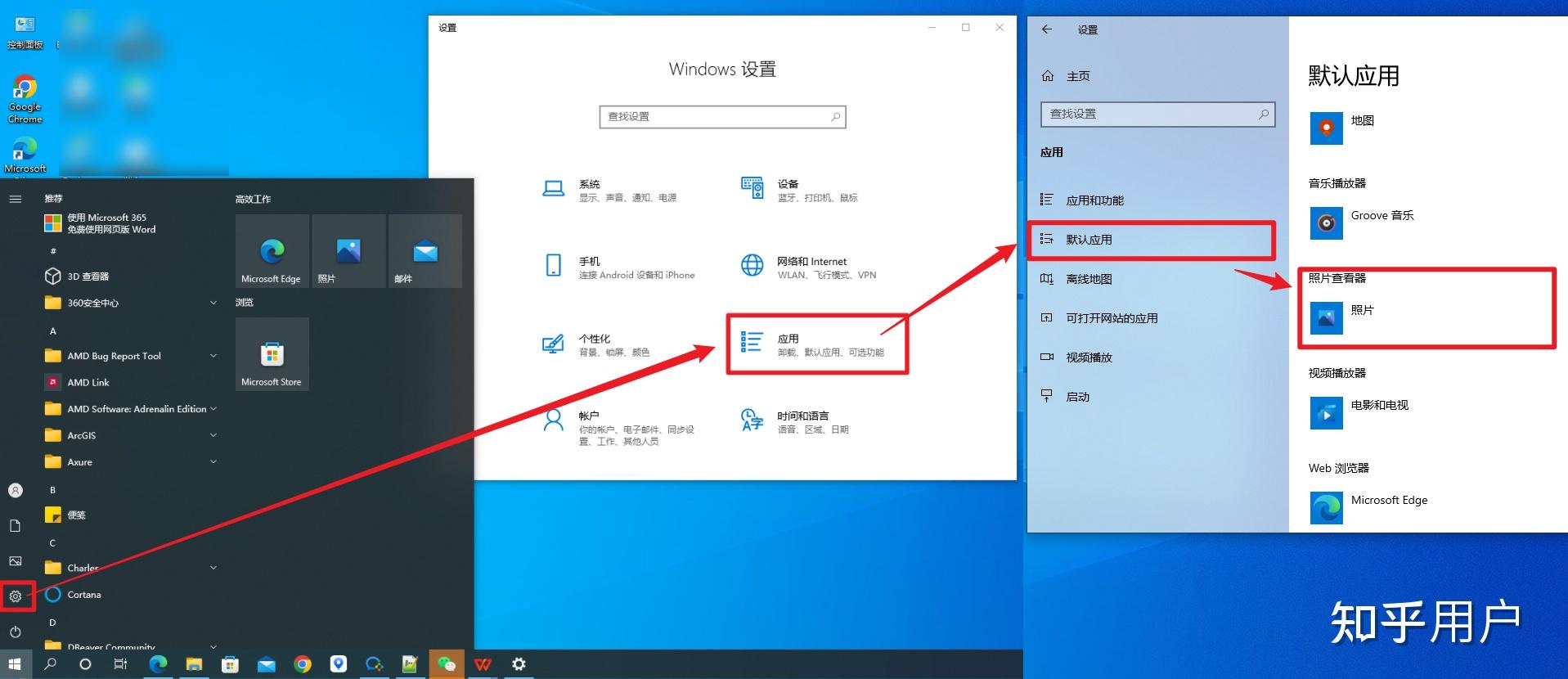Change Microsoft Edge default web browser
This screenshot has height=679, width=1568.
tap(1369, 508)
